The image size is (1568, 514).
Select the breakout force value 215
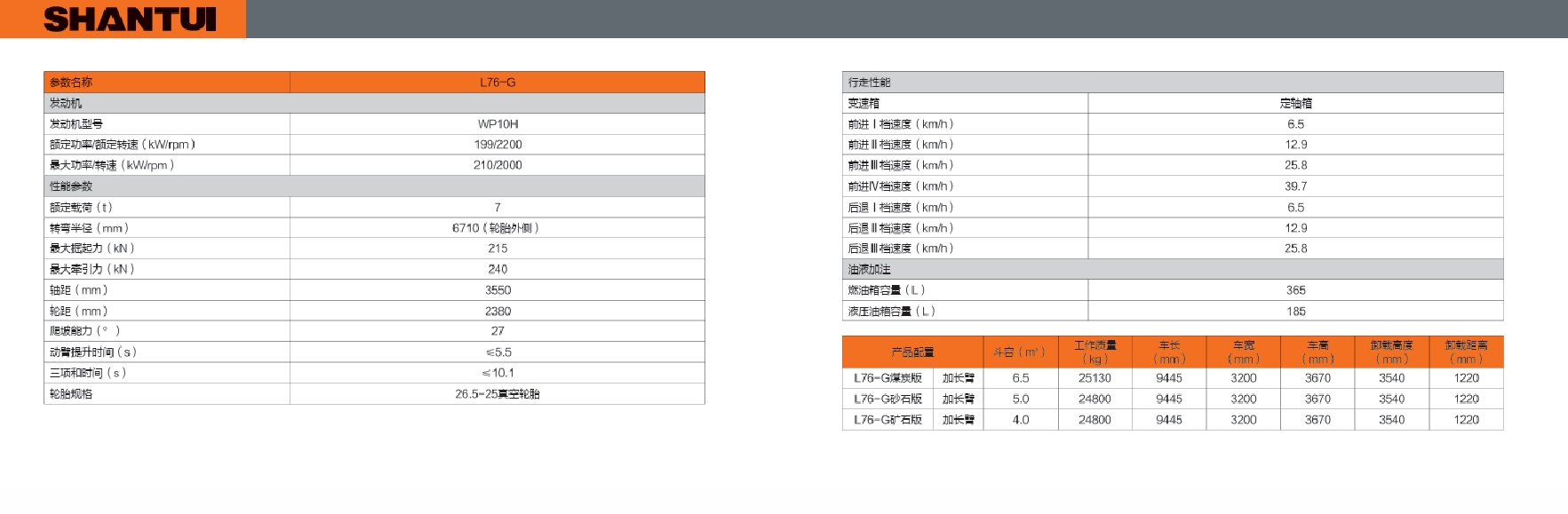pos(497,249)
